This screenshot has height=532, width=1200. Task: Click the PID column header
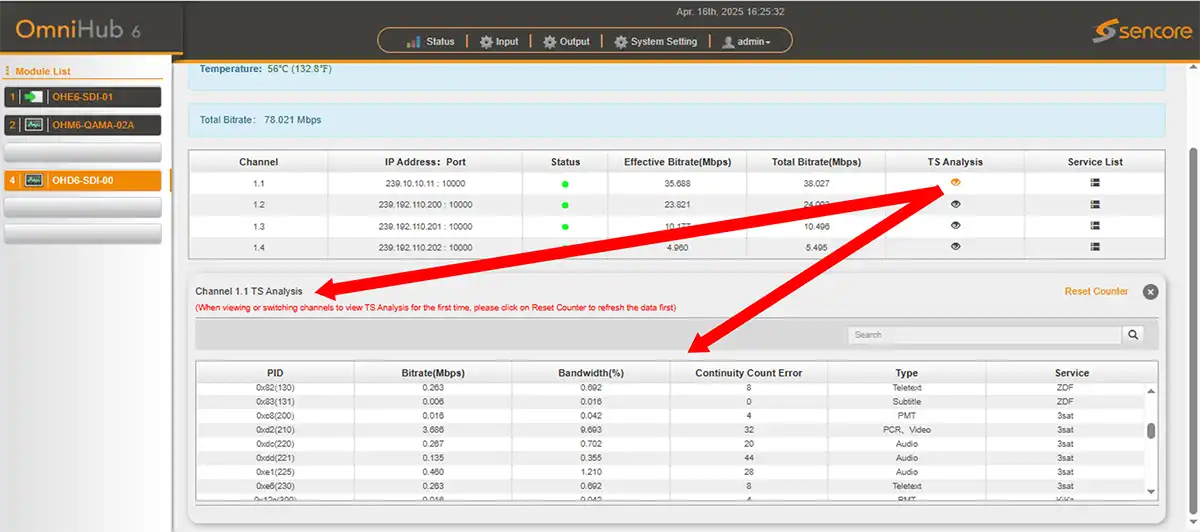click(x=275, y=373)
